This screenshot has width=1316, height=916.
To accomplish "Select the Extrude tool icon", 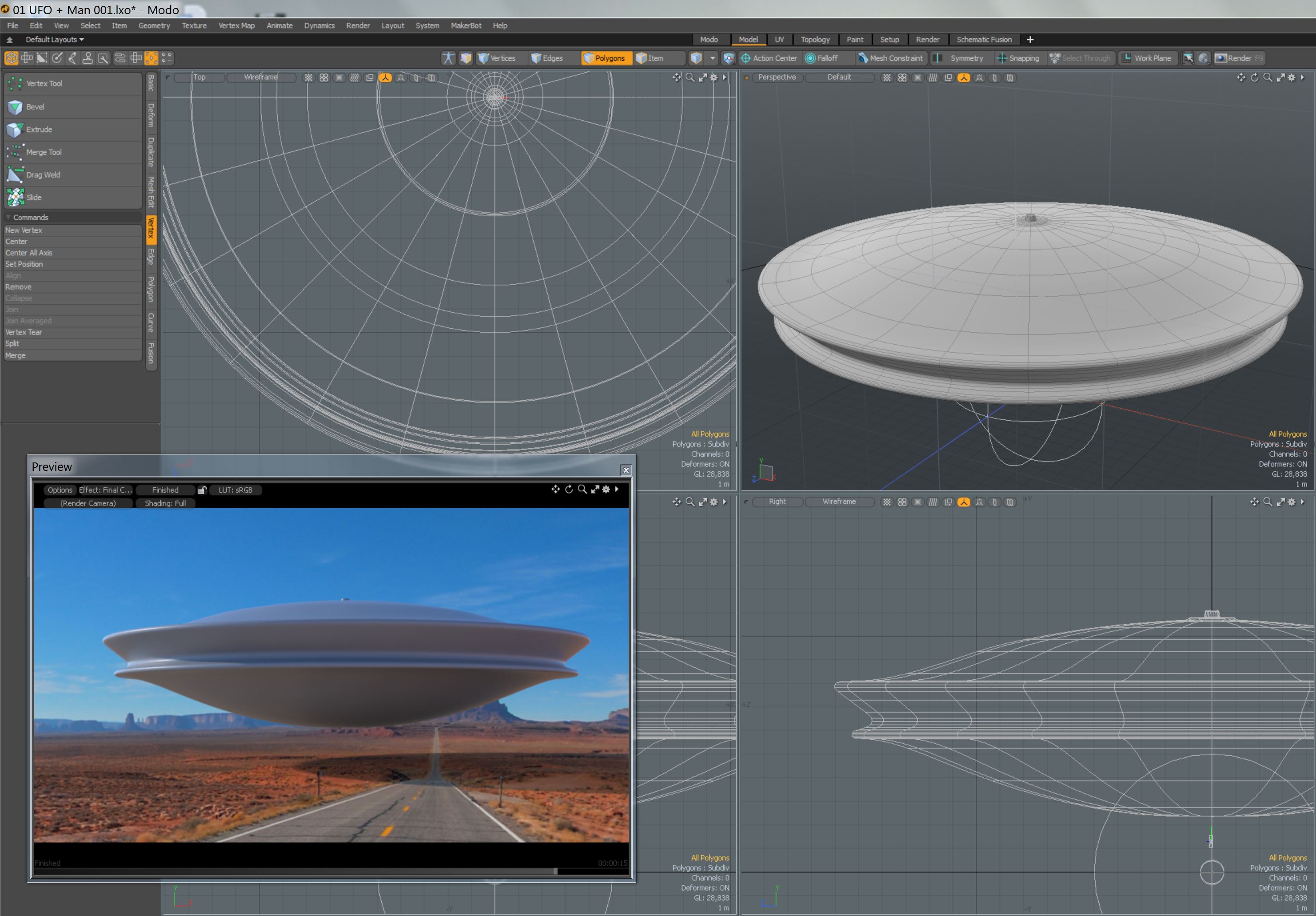I will tap(15, 130).
